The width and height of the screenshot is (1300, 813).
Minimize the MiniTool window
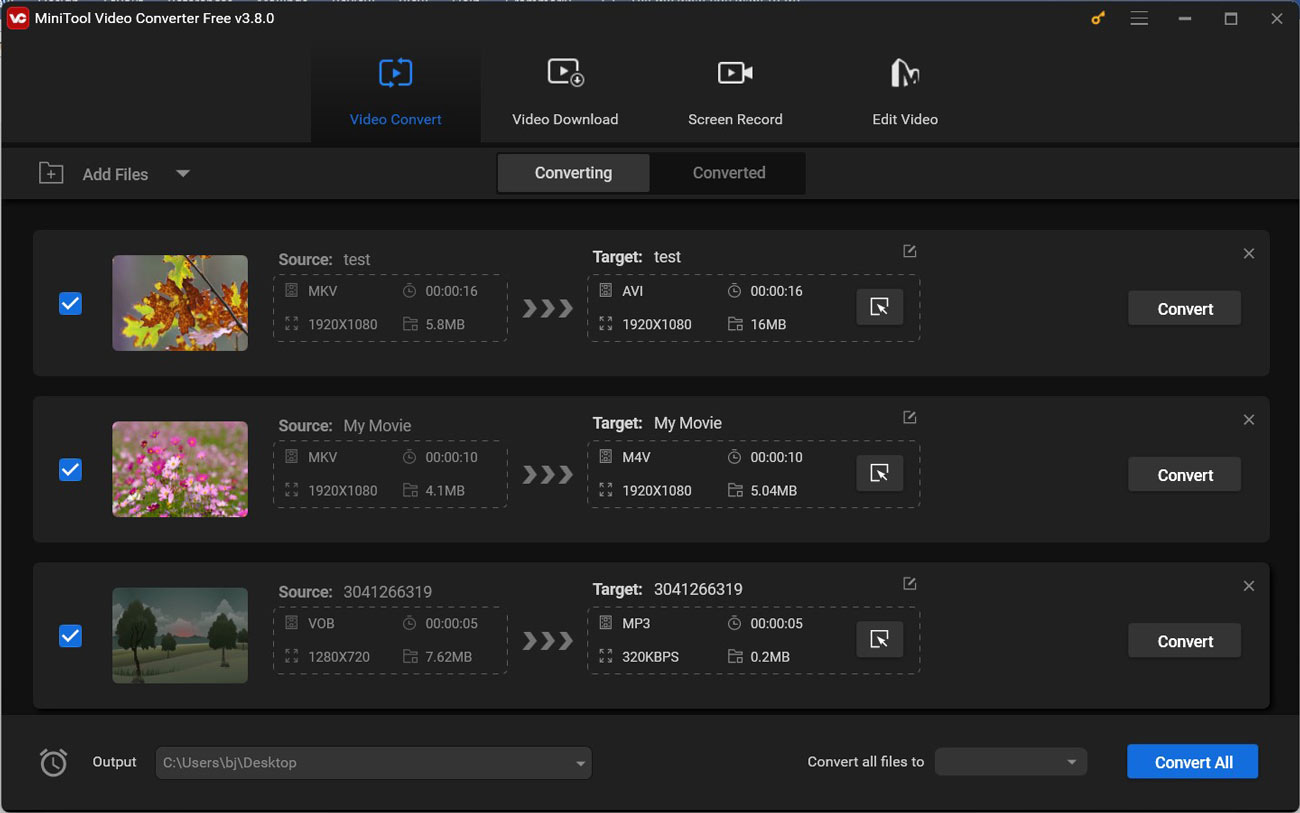coord(1185,18)
